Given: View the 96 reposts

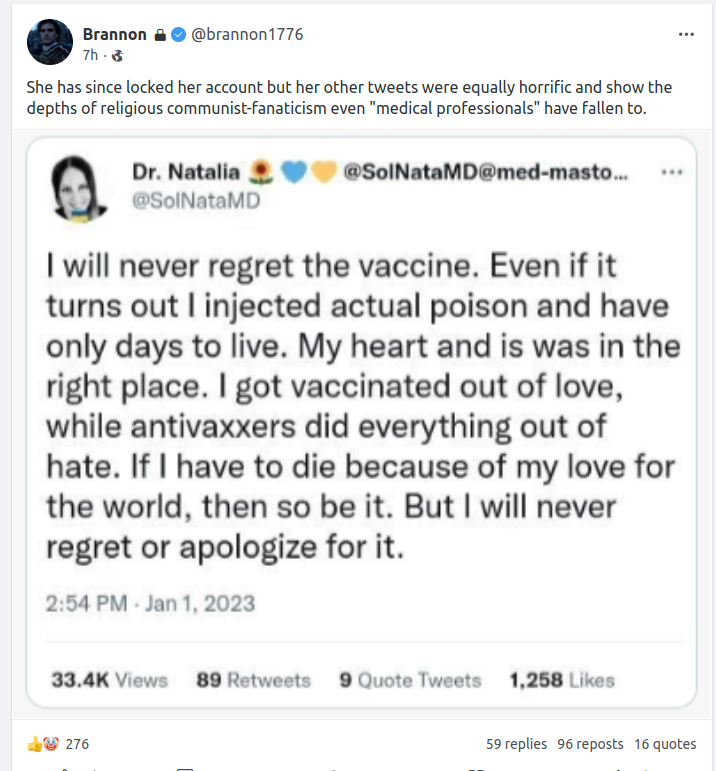Looking at the screenshot, I should pyautogui.click(x=590, y=744).
